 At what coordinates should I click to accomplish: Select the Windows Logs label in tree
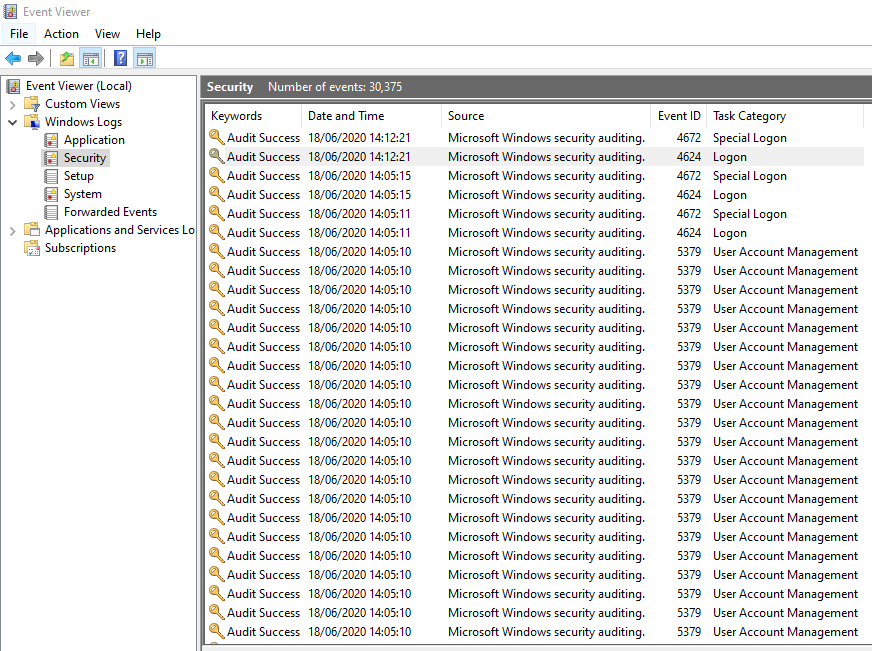pos(83,122)
